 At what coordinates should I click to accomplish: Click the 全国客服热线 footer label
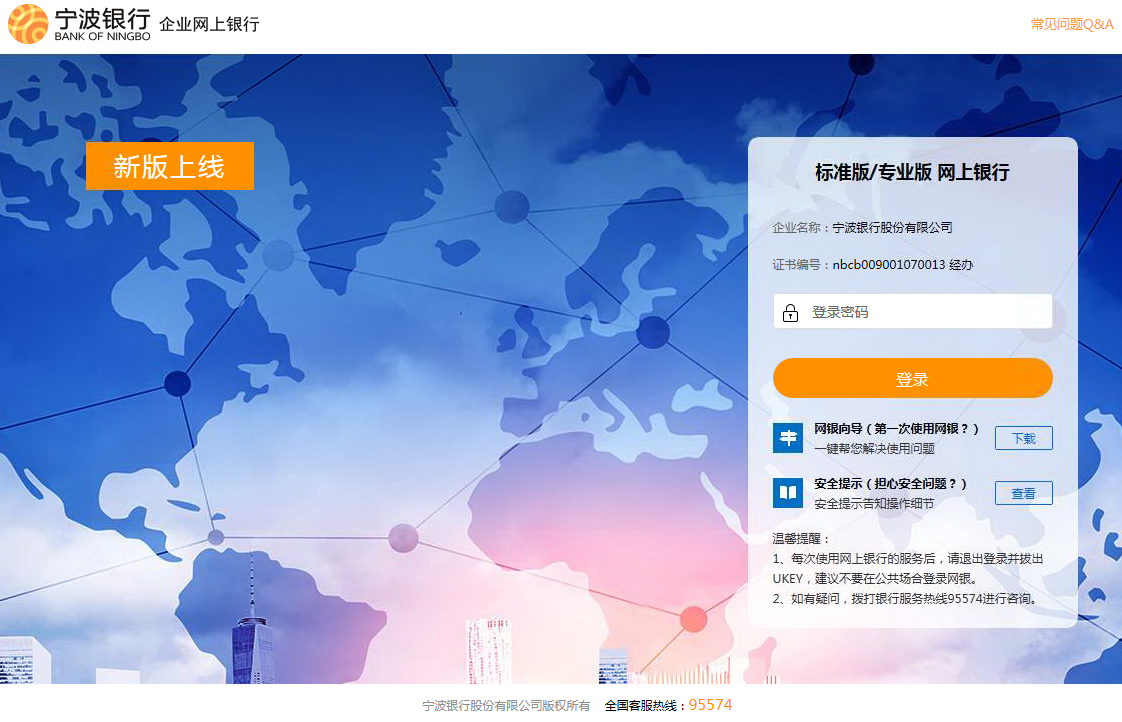[x=645, y=706]
